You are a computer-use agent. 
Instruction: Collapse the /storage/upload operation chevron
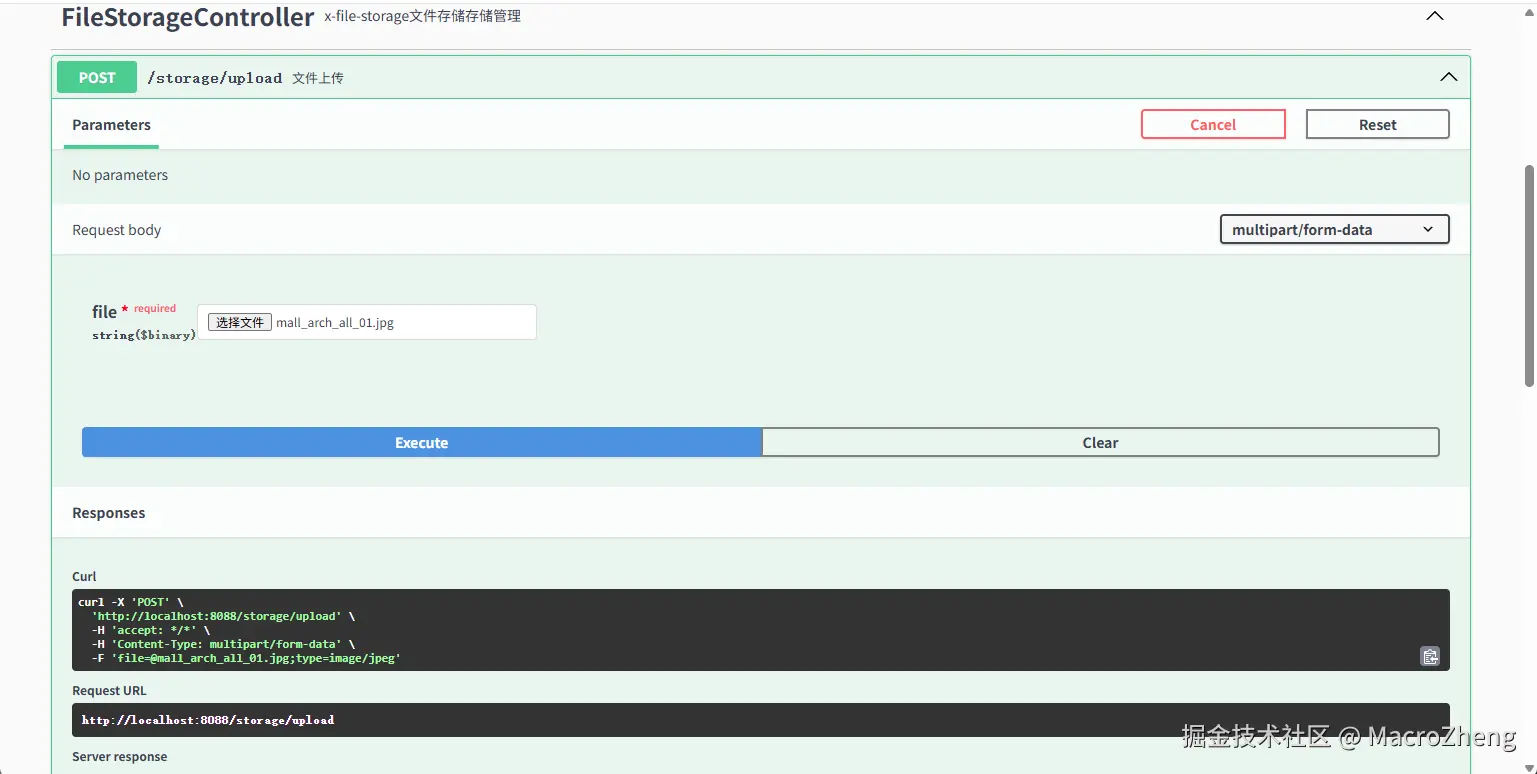pos(1448,77)
